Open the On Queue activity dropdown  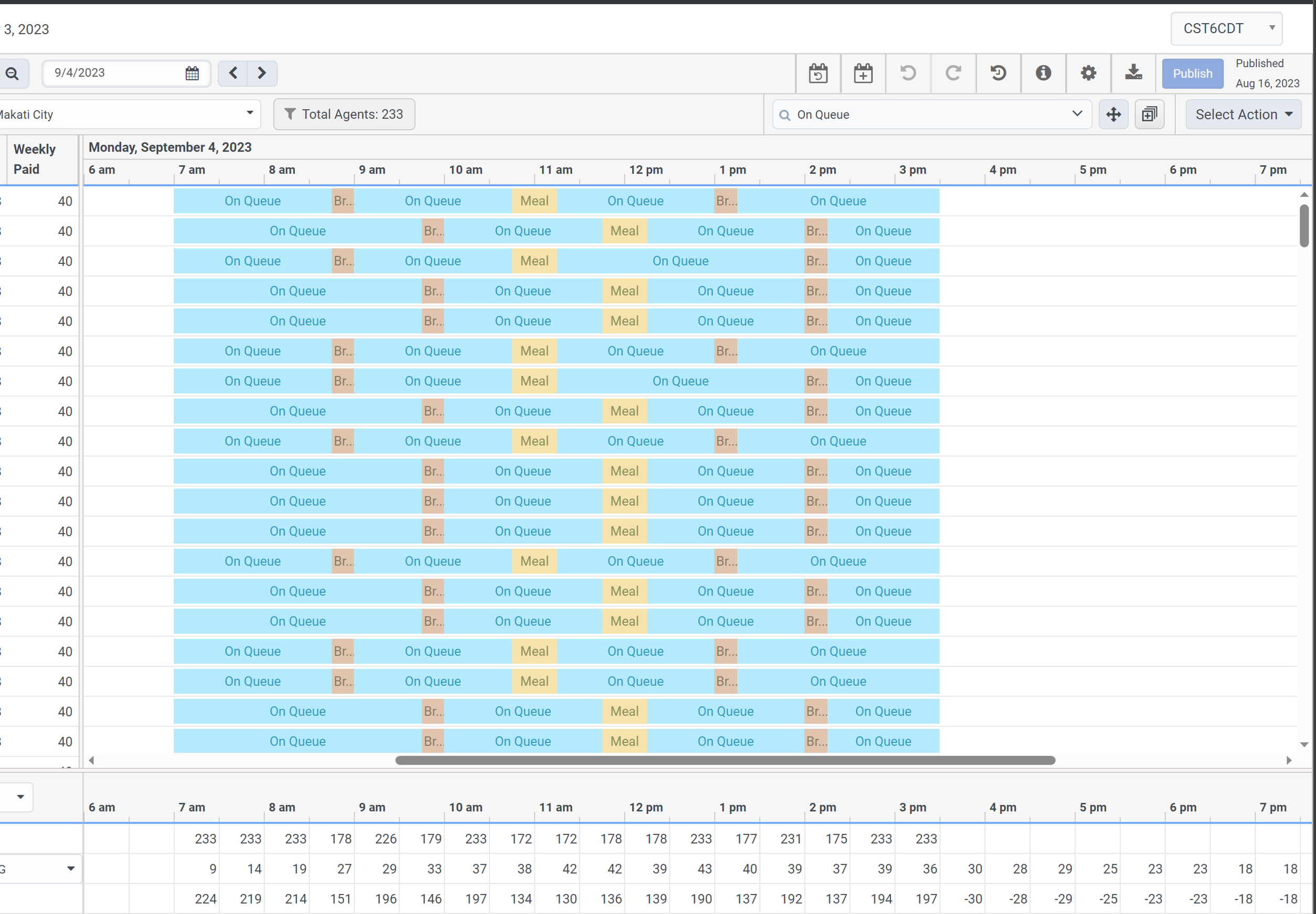click(932, 114)
